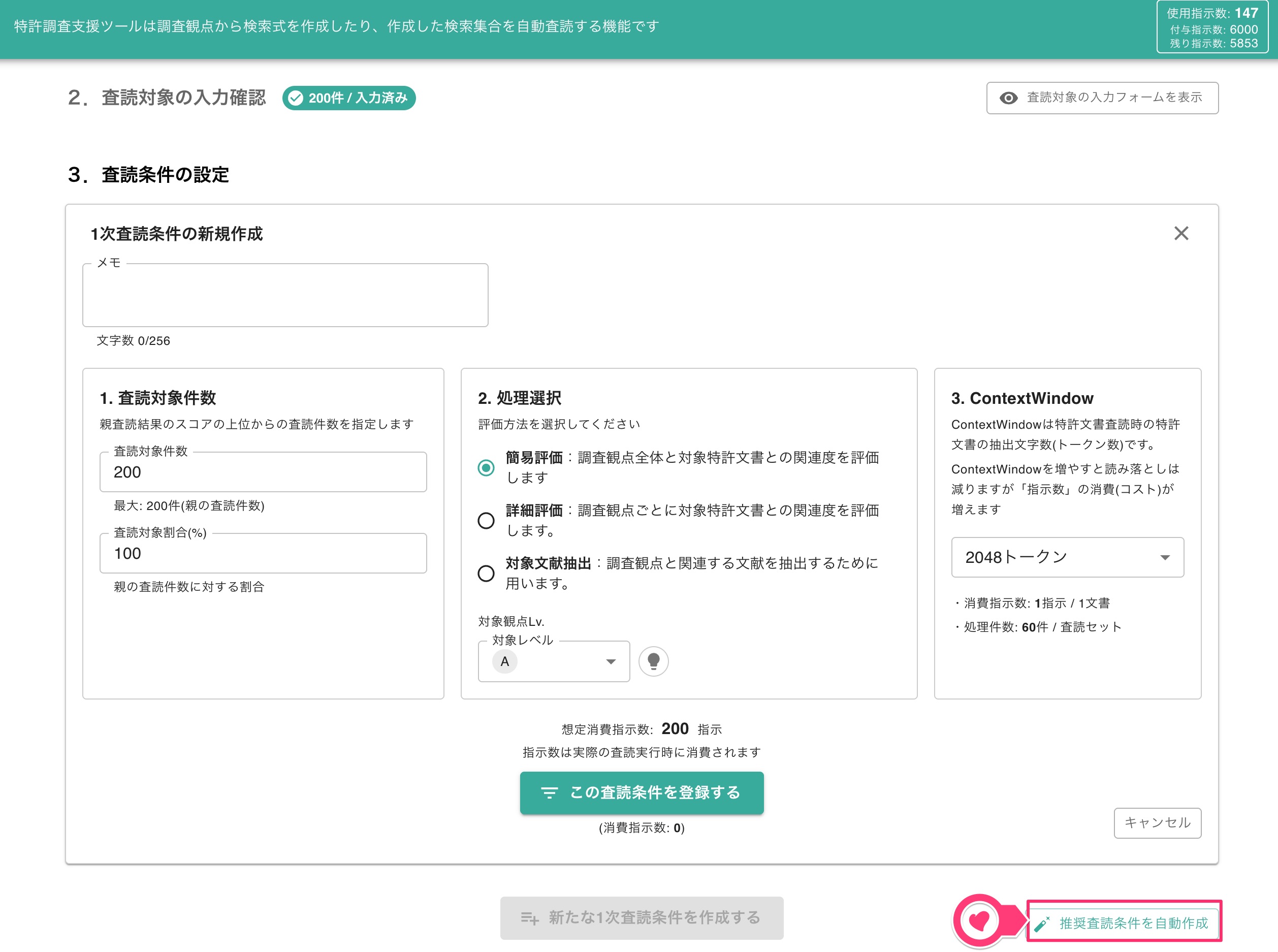Click the 対象観点Lv. label
The image size is (1278, 952).
[x=511, y=621]
